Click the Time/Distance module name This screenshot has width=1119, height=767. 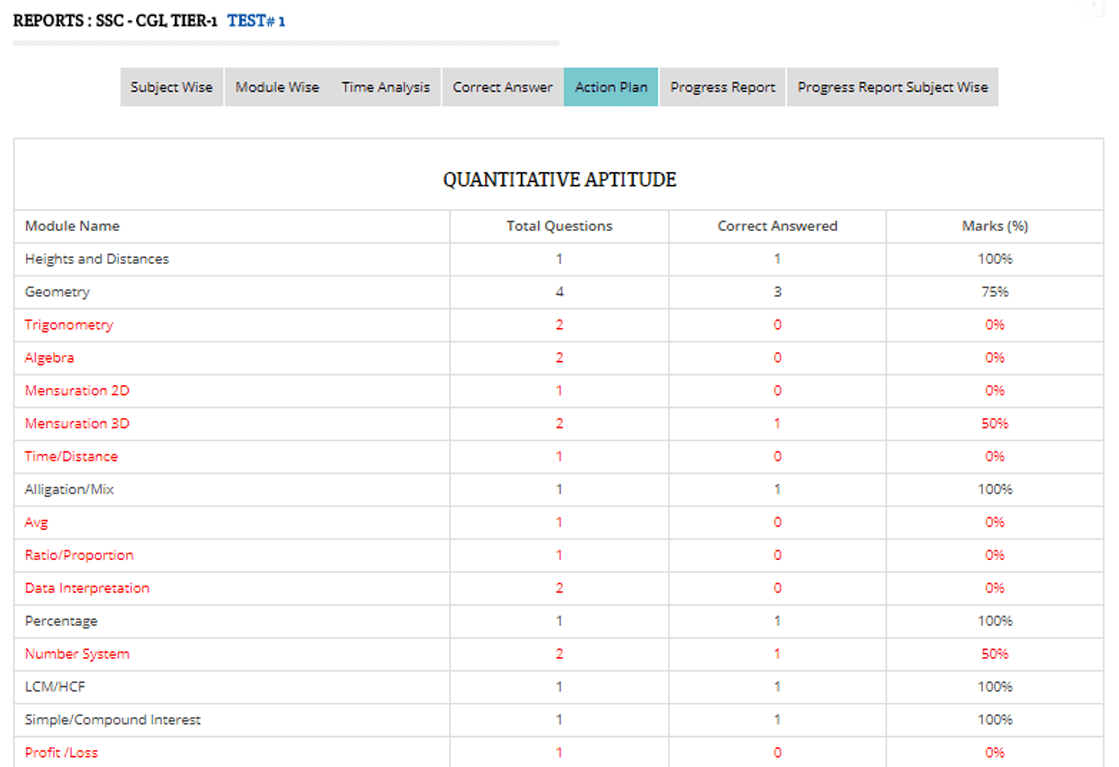71,457
